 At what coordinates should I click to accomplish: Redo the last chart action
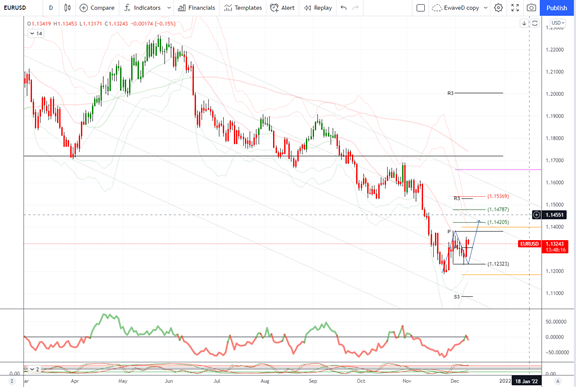point(355,8)
